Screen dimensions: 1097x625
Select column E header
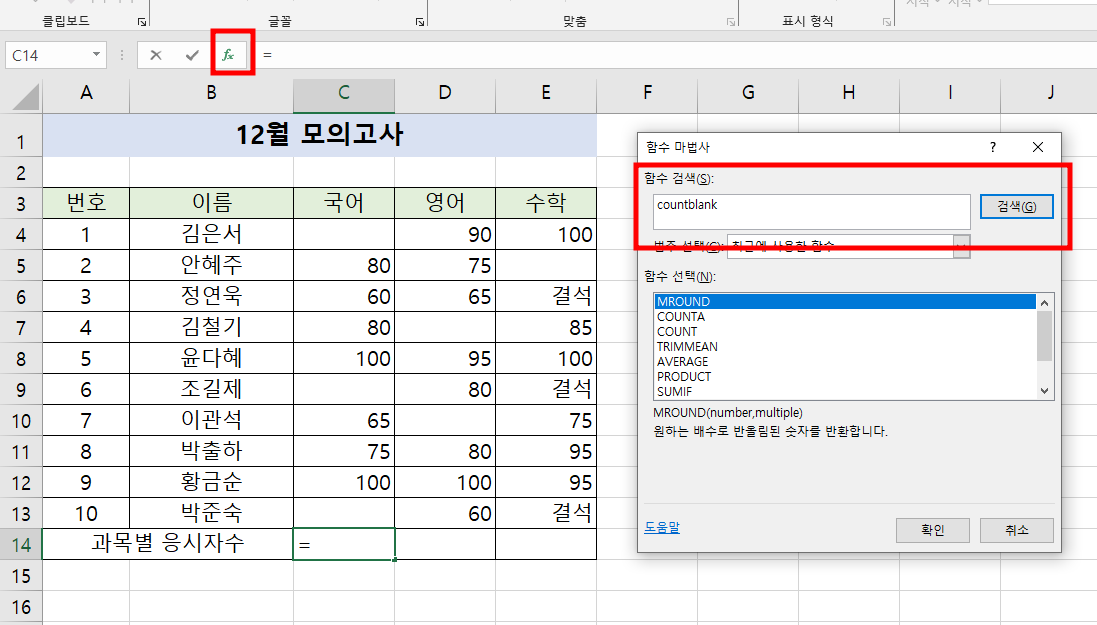click(x=546, y=93)
